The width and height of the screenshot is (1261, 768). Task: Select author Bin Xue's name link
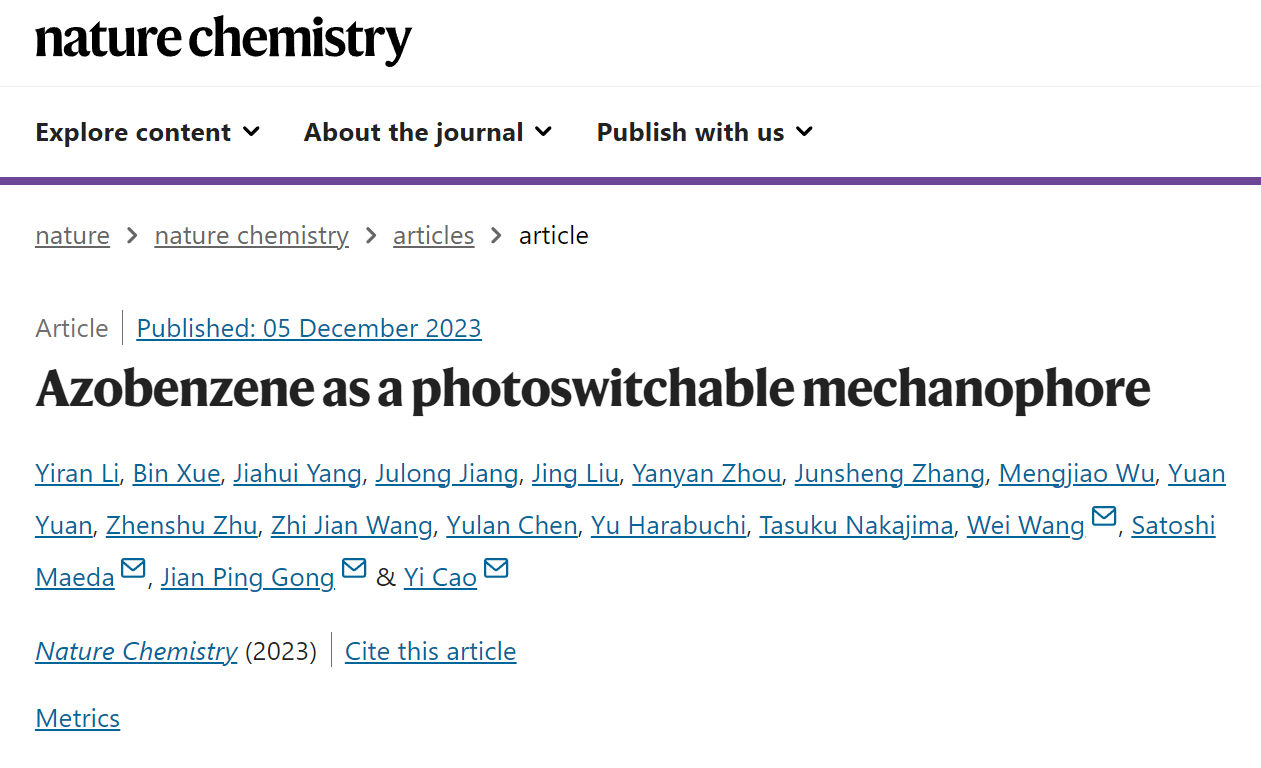point(176,473)
